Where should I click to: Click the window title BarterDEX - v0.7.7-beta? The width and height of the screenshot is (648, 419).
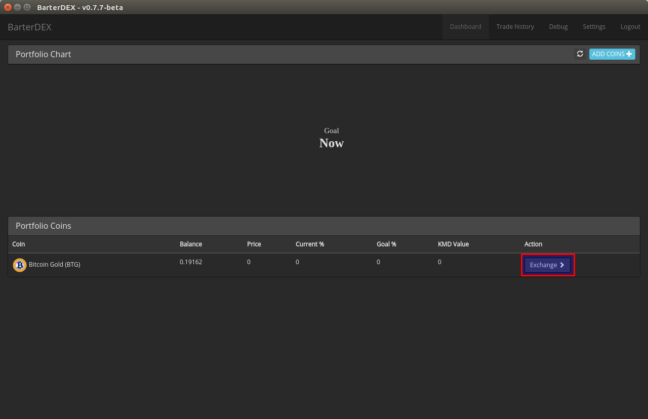coord(80,7)
